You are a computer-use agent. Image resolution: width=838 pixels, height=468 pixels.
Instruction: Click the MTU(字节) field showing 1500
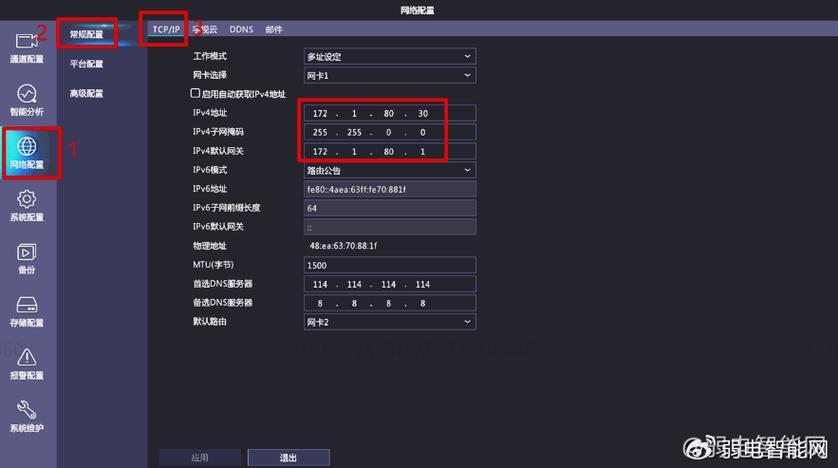pyautogui.click(x=390, y=266)
